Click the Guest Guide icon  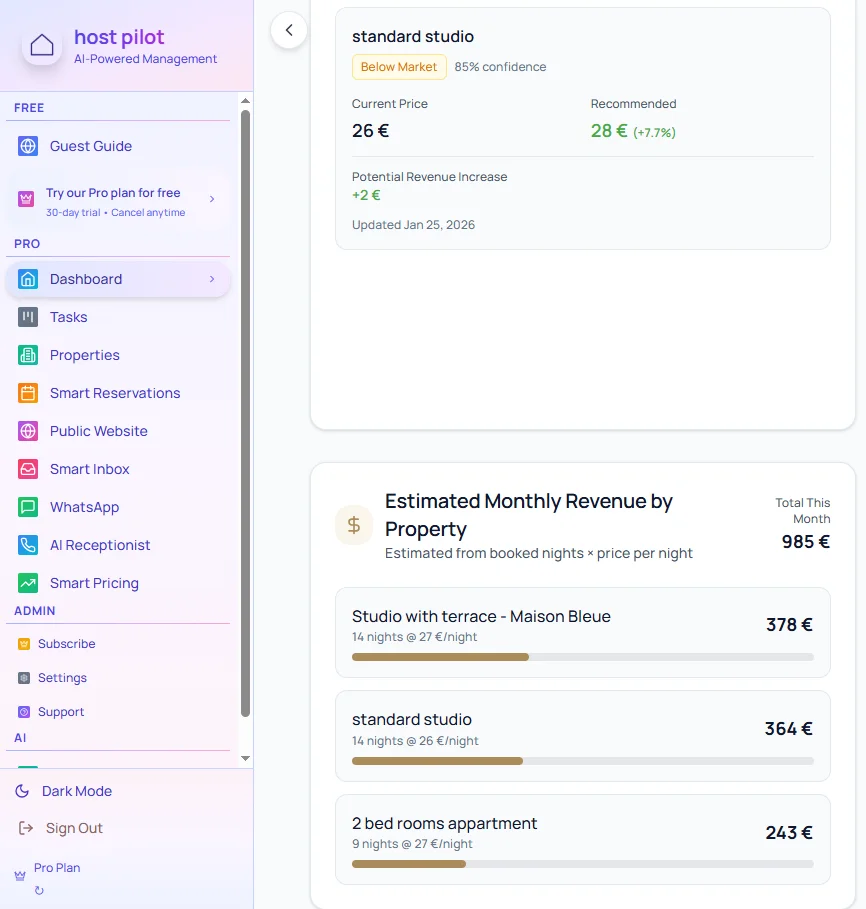click(x=27, y=146)
